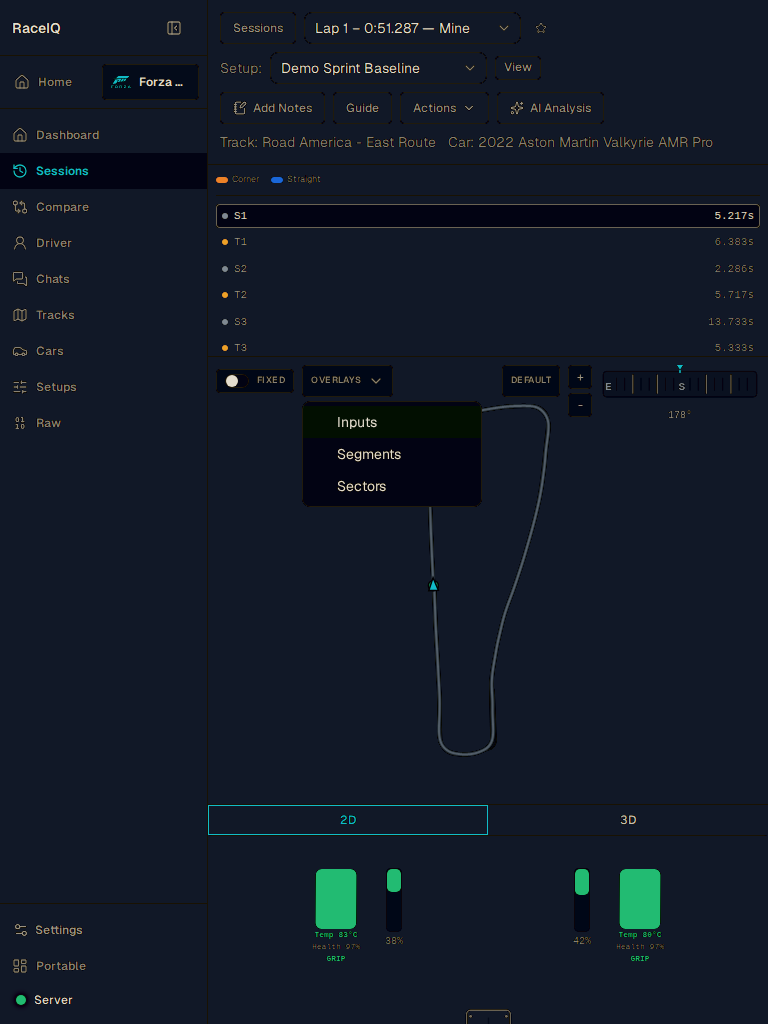Image resolution: width=768 pixels, height=1024 pixels.
Task: Click the 42% right wear bar
Action: pyautogui.click(x=582, y=900)
